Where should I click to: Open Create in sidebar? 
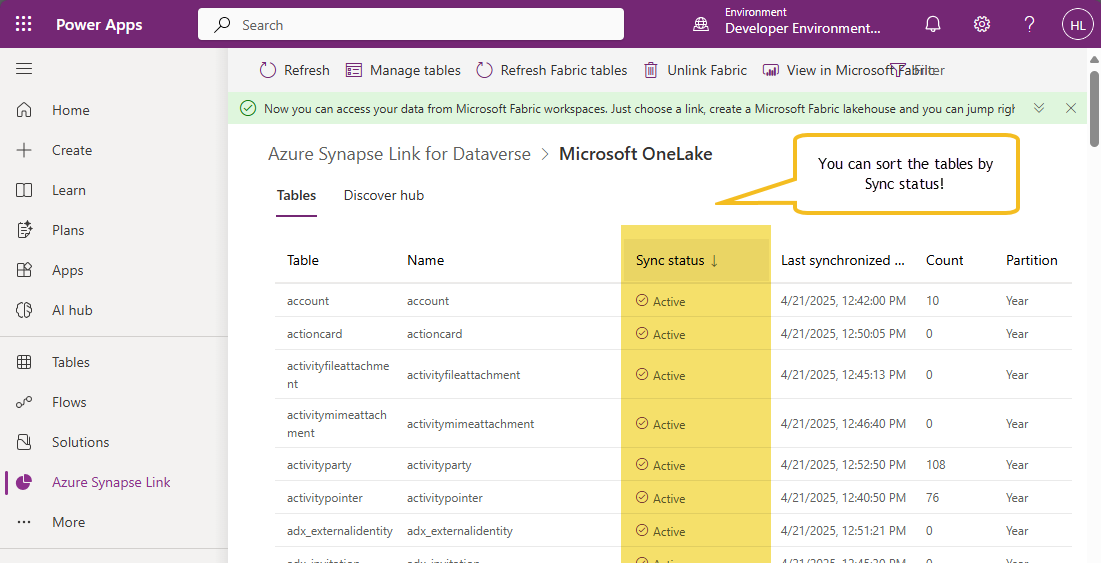tap(72, 150)
